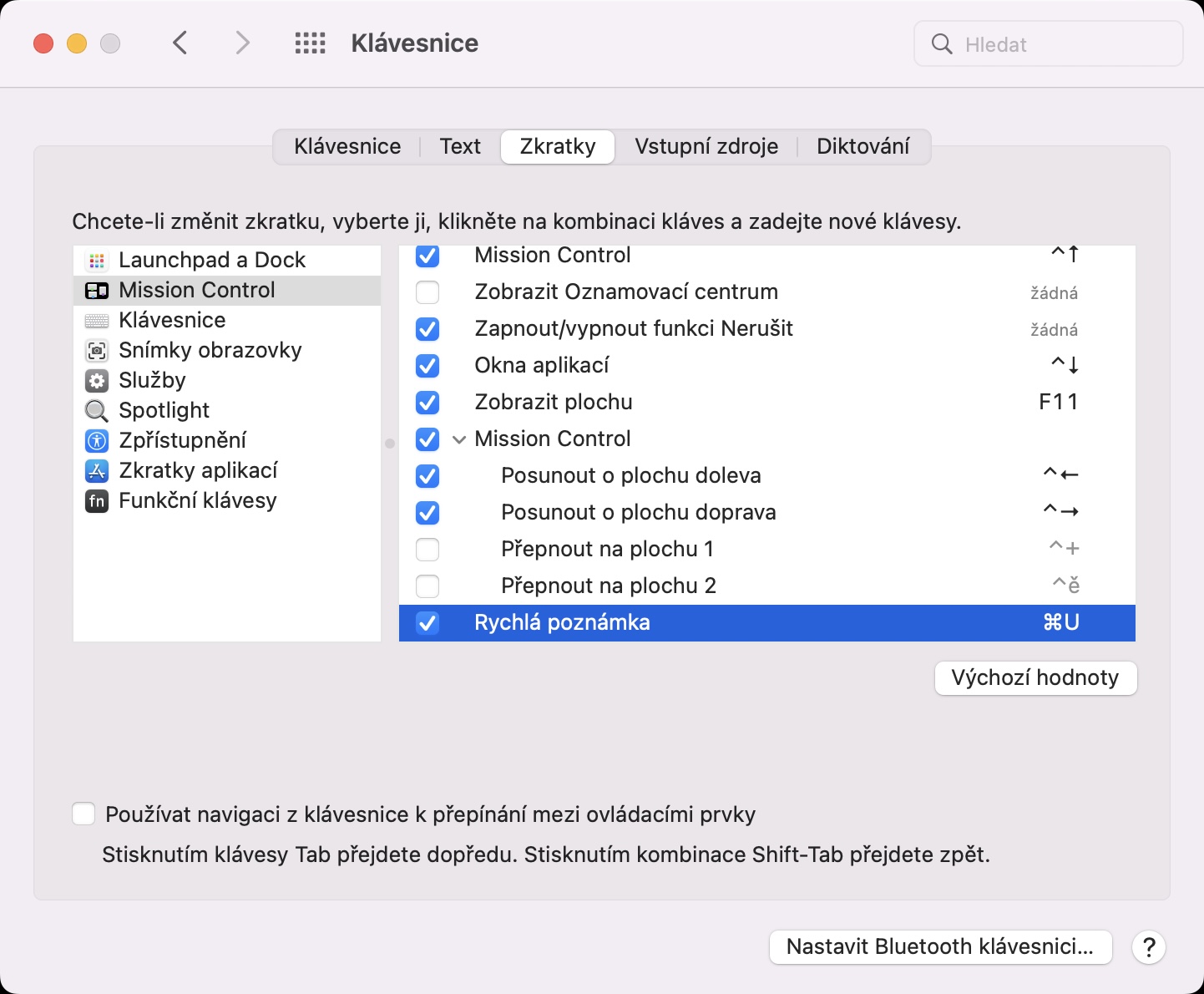Enable Zobrazit Oznamovací centrum checkbox
1204x994 pixels.
[427, 292]
